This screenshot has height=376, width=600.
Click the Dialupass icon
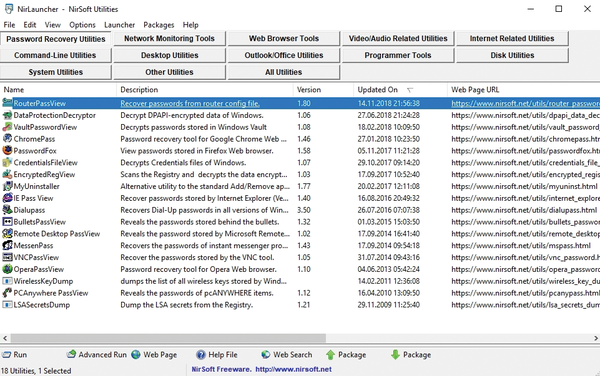[7, 210]
